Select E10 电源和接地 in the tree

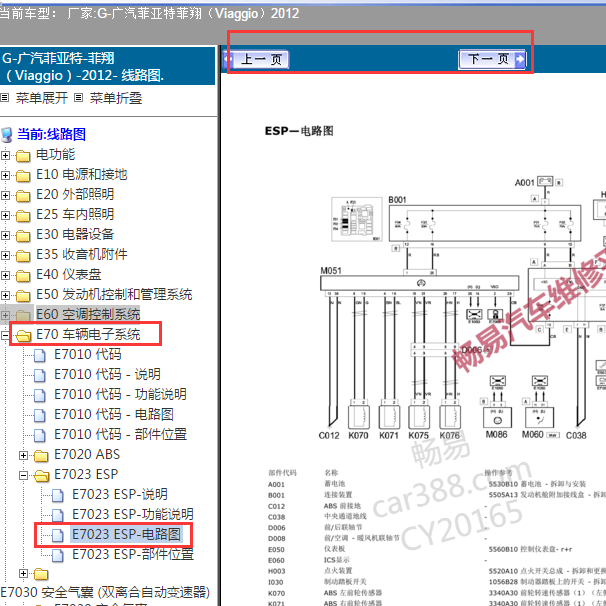pos(82,175)
